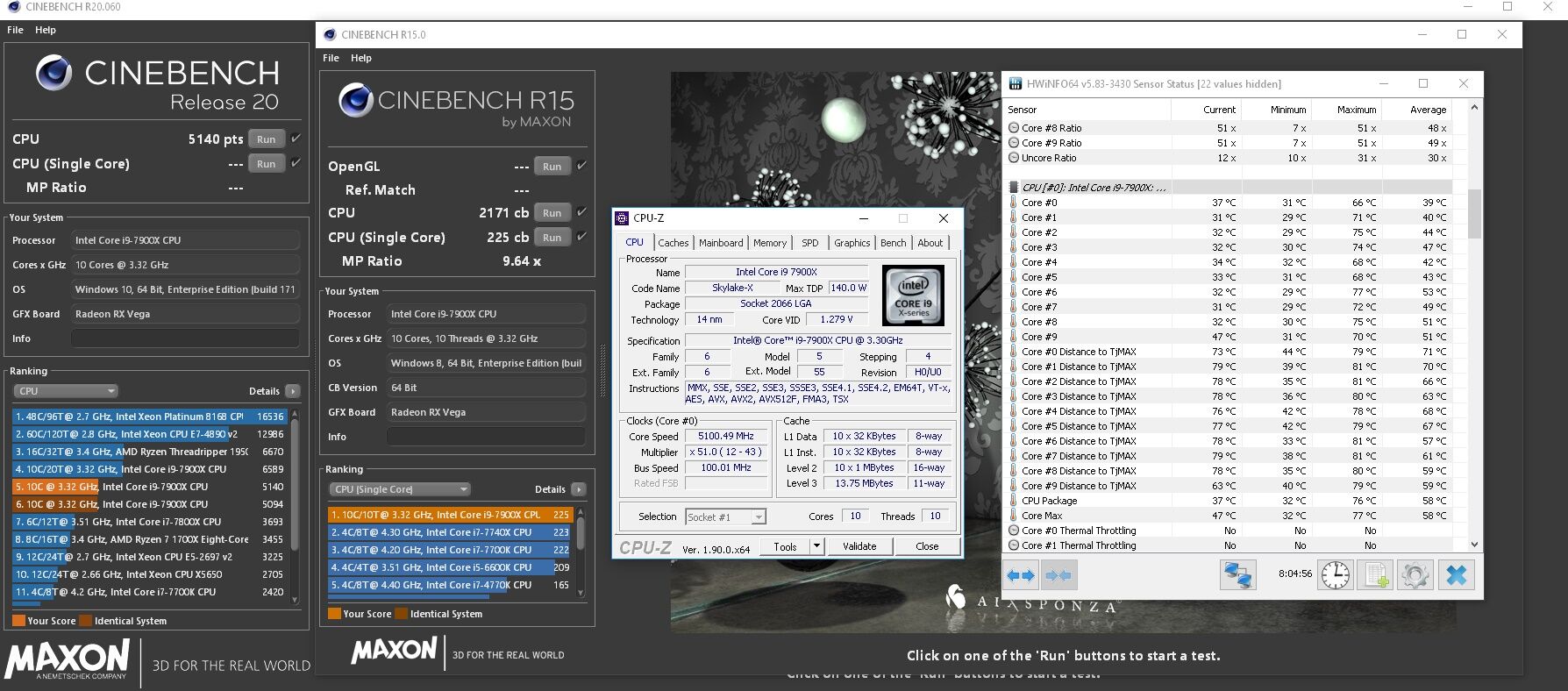
Task: Toggle R20 CPU Single Core checkbox
Action: (x=296, y=163)
